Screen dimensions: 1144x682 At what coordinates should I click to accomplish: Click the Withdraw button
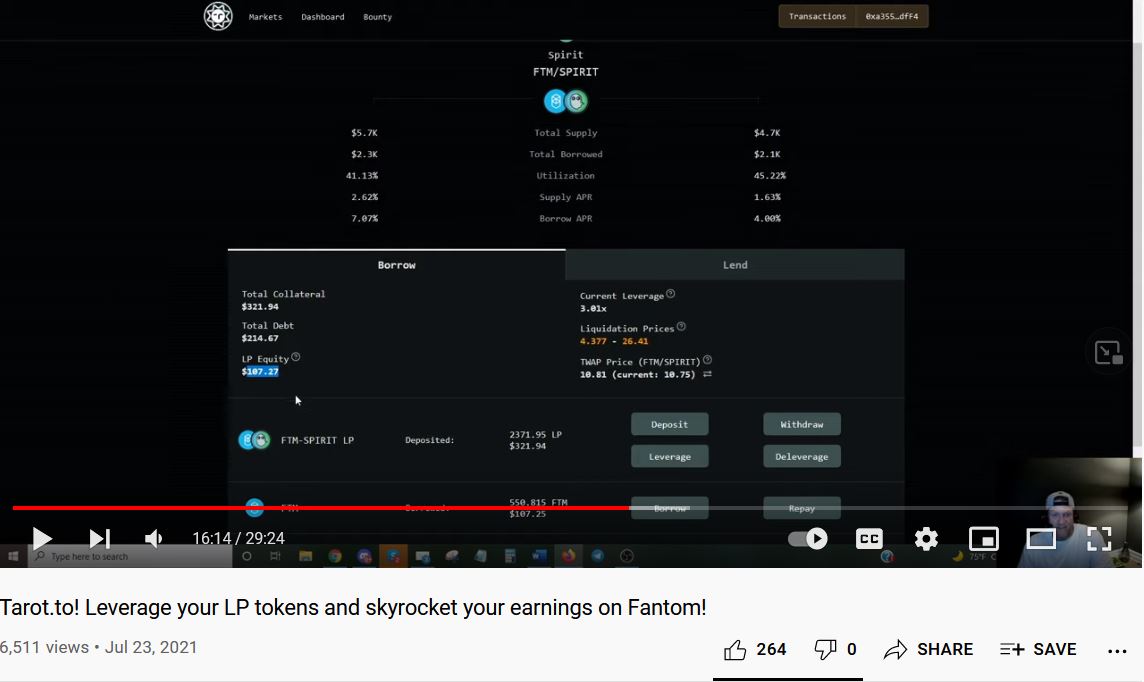(801, 424)
